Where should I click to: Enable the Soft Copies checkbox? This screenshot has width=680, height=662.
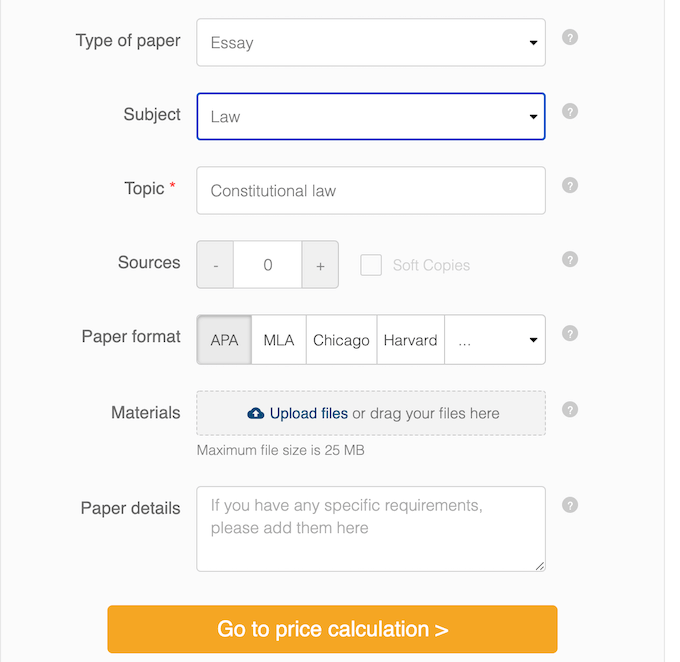coord(371,265)
